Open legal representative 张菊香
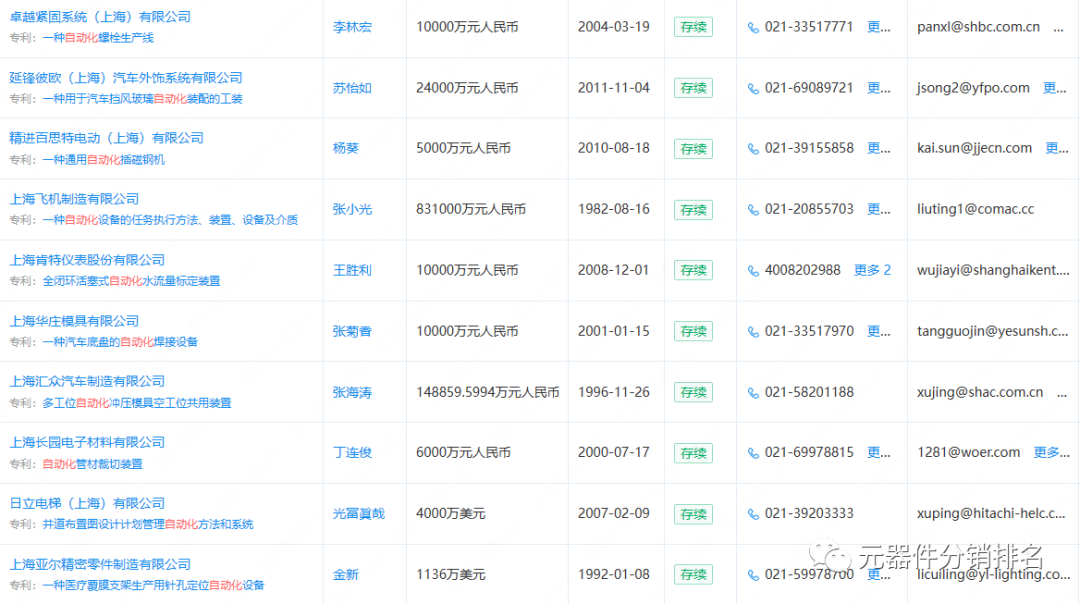Viewport: 1080px width, 604px height. click(x=352, y=331)
